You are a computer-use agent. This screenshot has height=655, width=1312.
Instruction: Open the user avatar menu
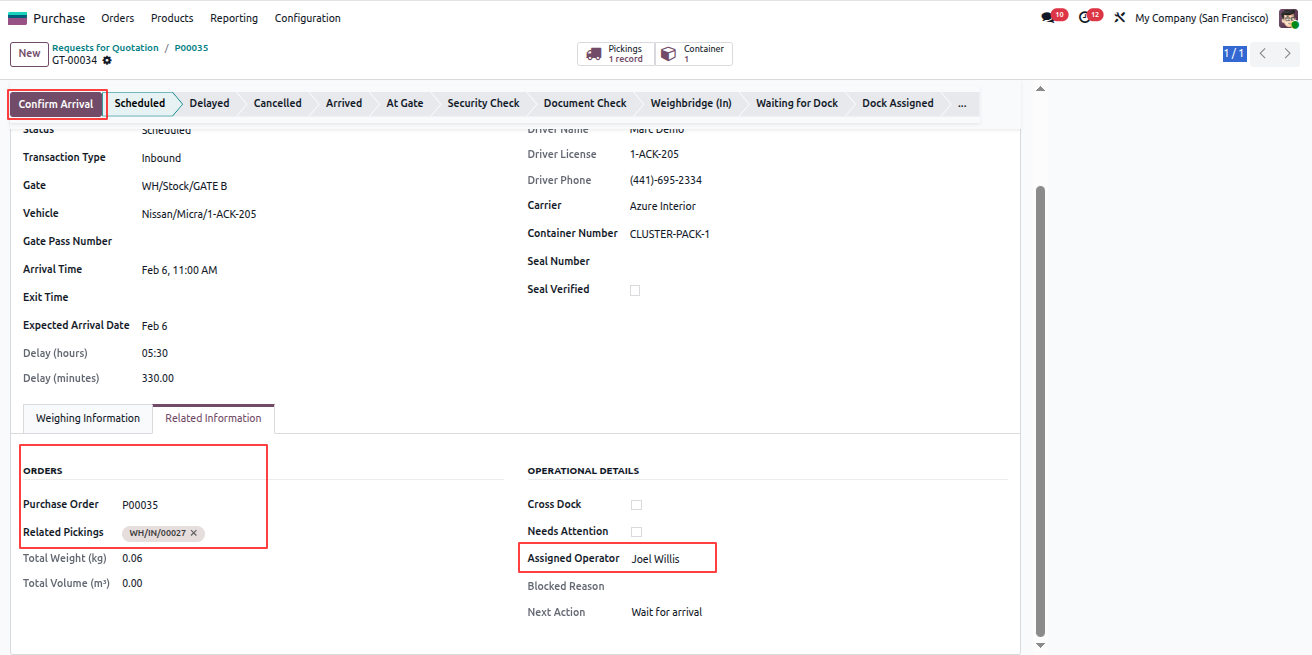tap(1289, 18)
